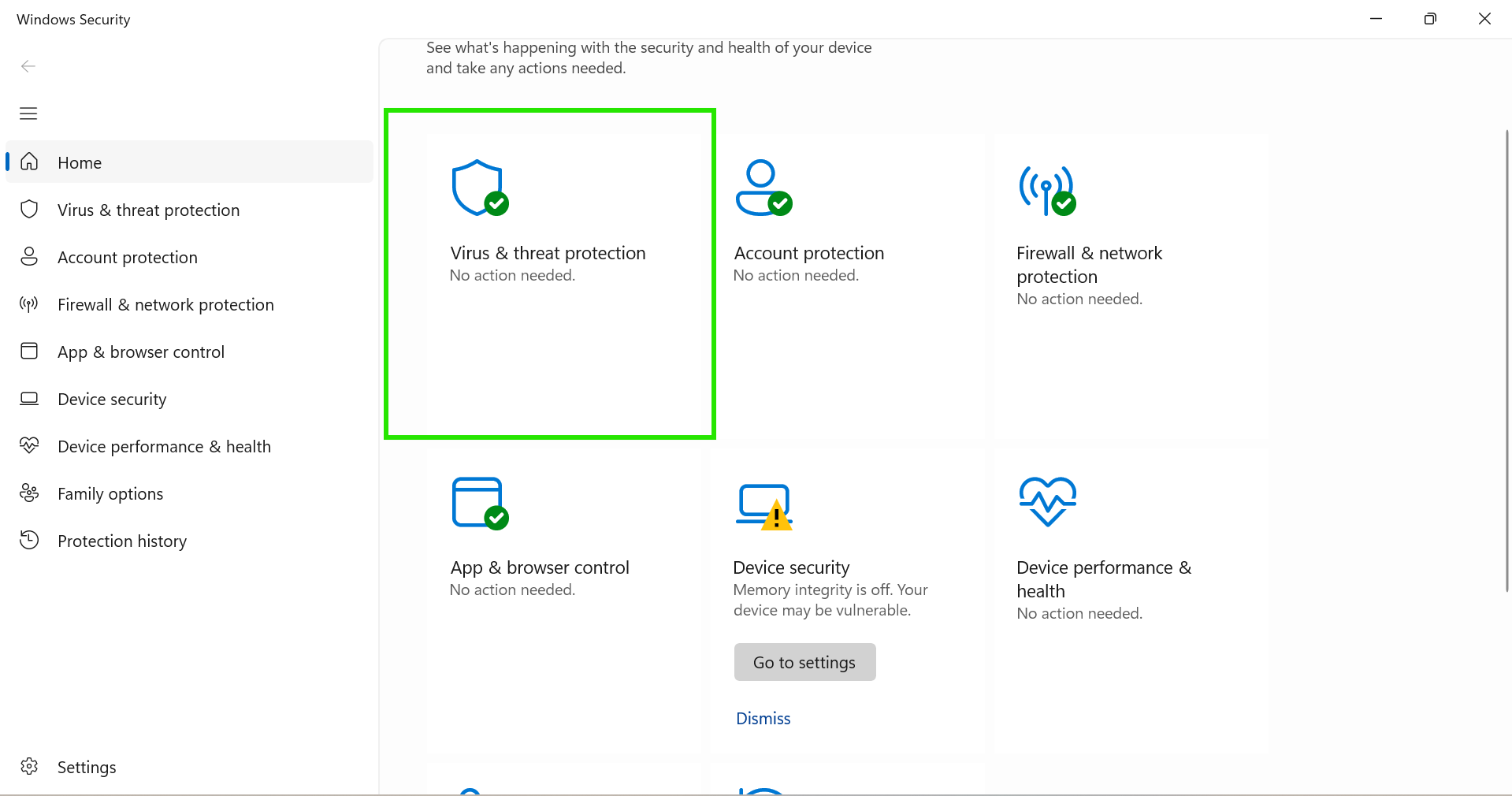Open Firewall & network protection tile title
This screenshot has width=1512, height=796.
1089,265
